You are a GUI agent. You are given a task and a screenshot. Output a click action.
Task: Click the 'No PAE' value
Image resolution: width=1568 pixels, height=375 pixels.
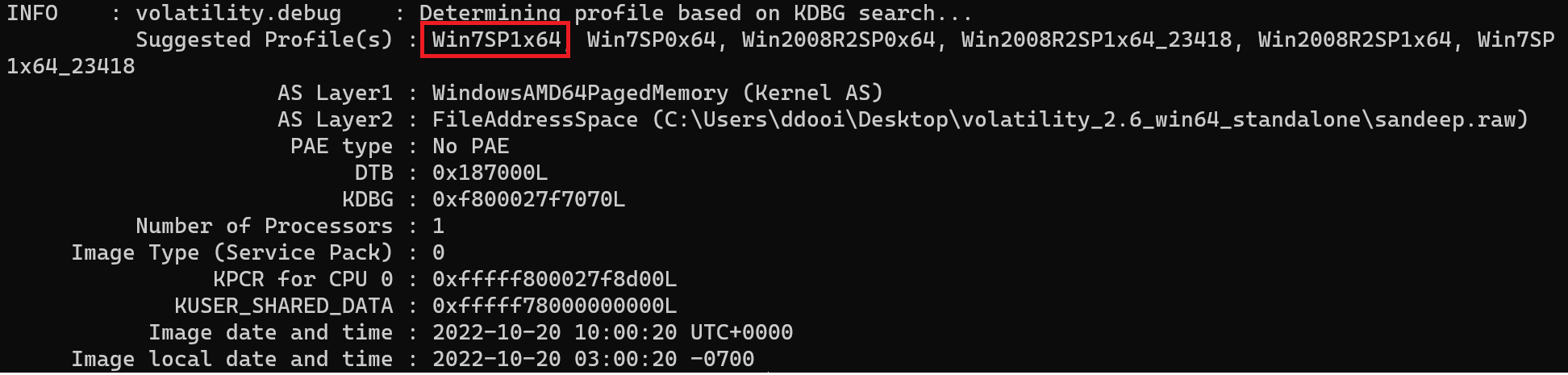tap(471, 146)
